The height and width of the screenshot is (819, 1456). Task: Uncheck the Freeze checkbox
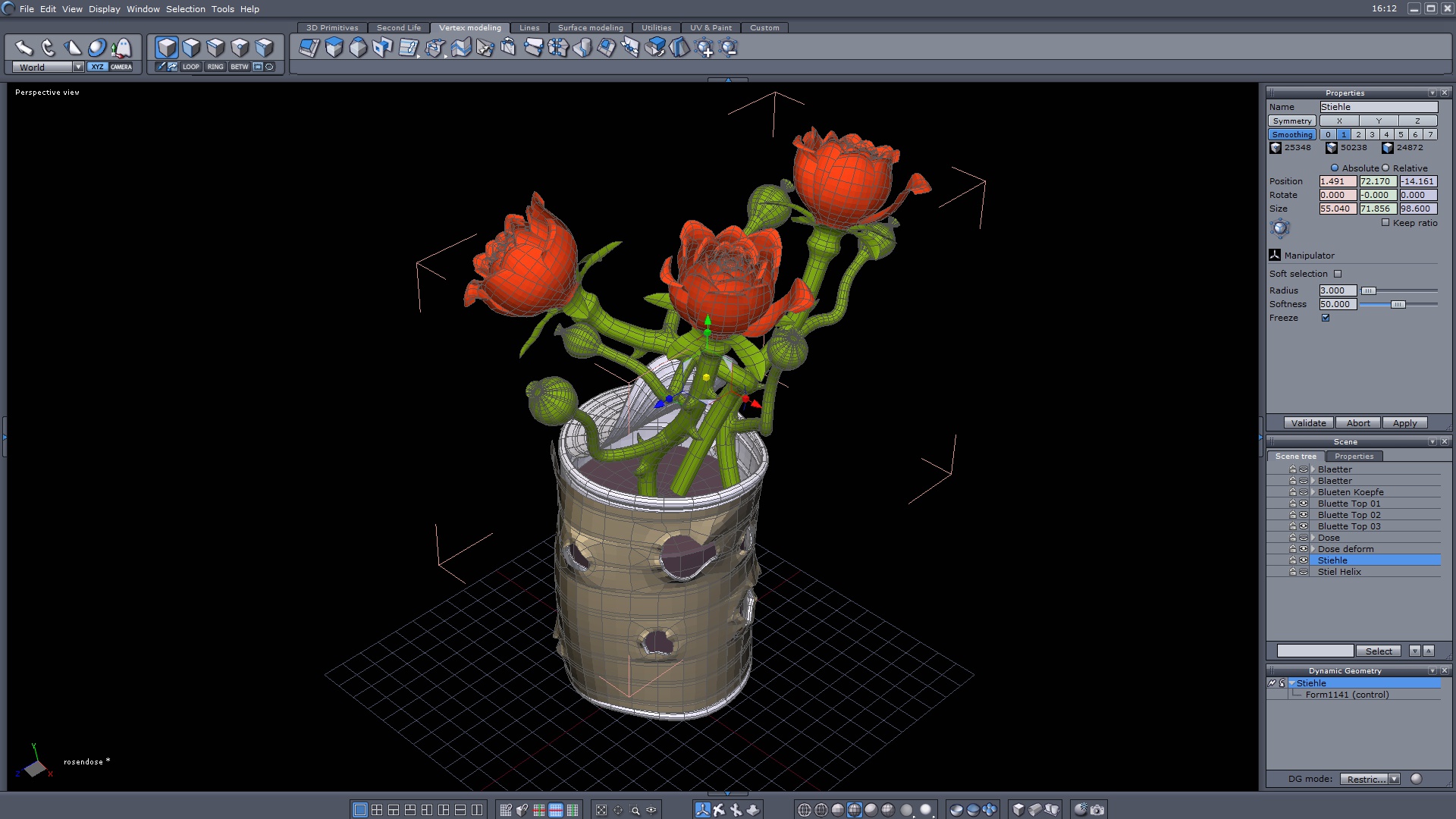[1326, 318]
